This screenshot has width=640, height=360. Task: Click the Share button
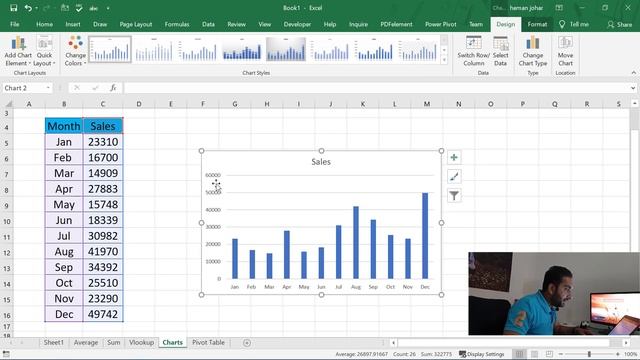pos(620,24)
